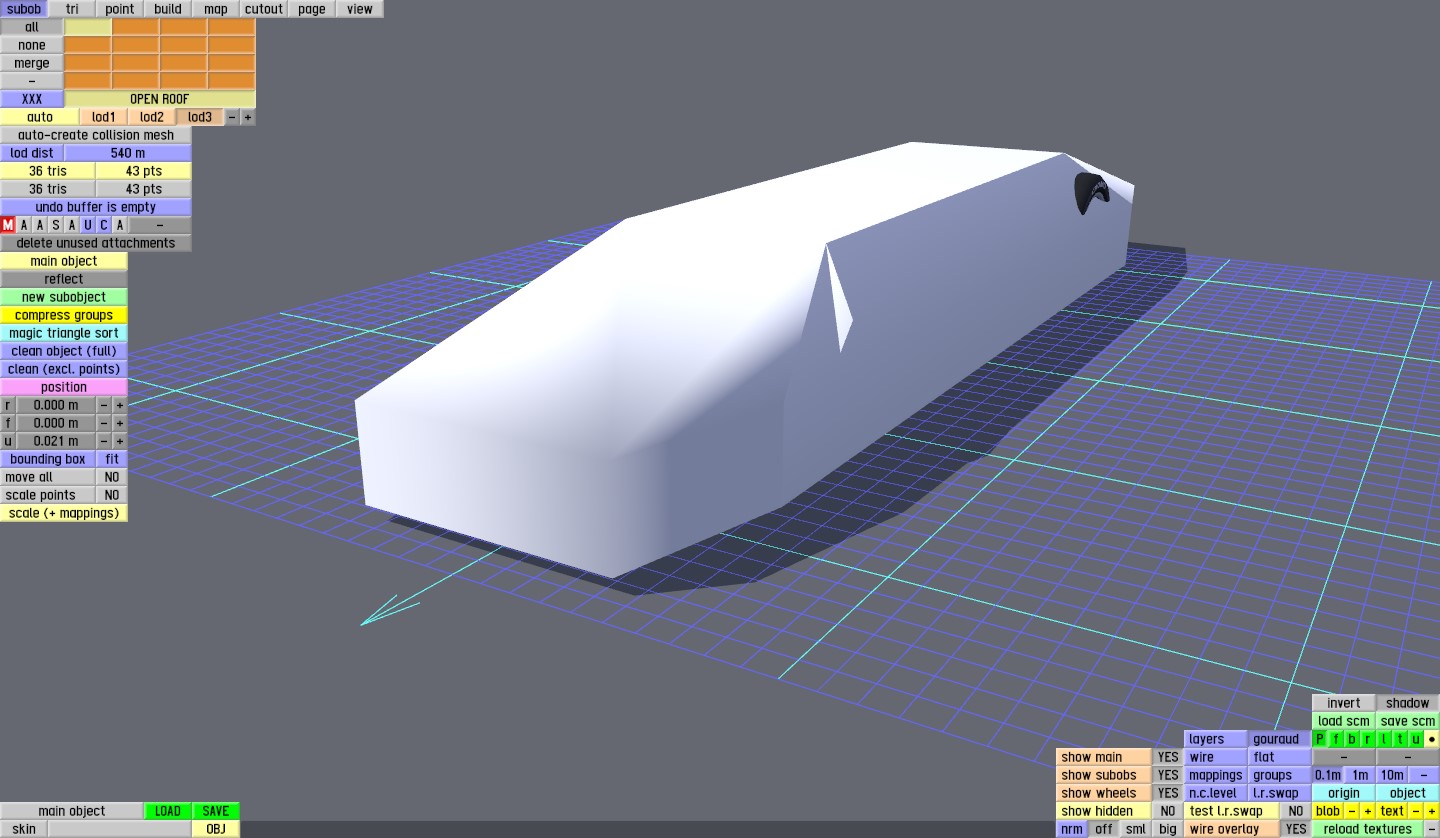The width and height of the screenshot is (1440, 838).
Task: Click clean (excl. points)
Action: (64, 369)
